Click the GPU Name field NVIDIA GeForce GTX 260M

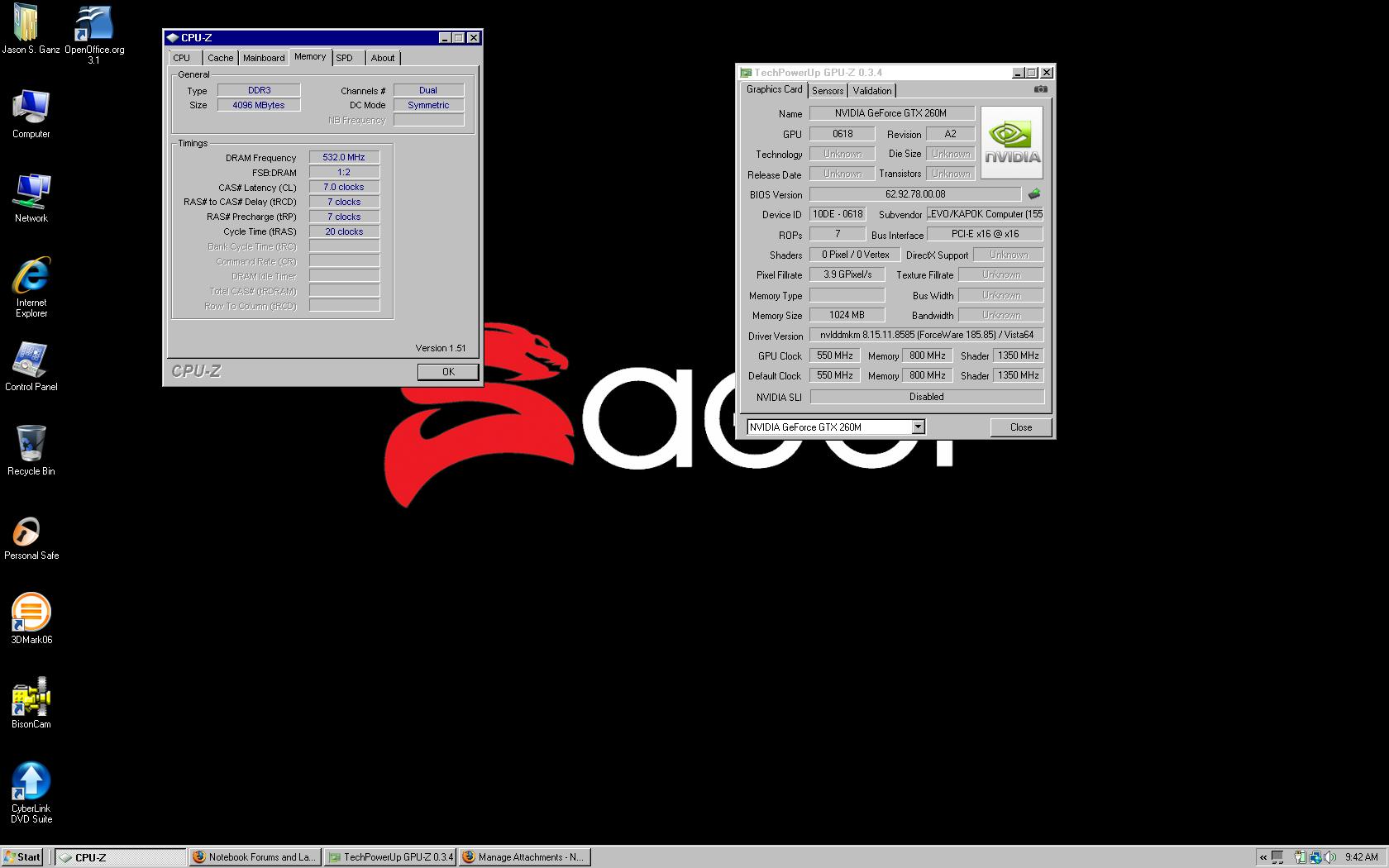(x=892, y=113)
